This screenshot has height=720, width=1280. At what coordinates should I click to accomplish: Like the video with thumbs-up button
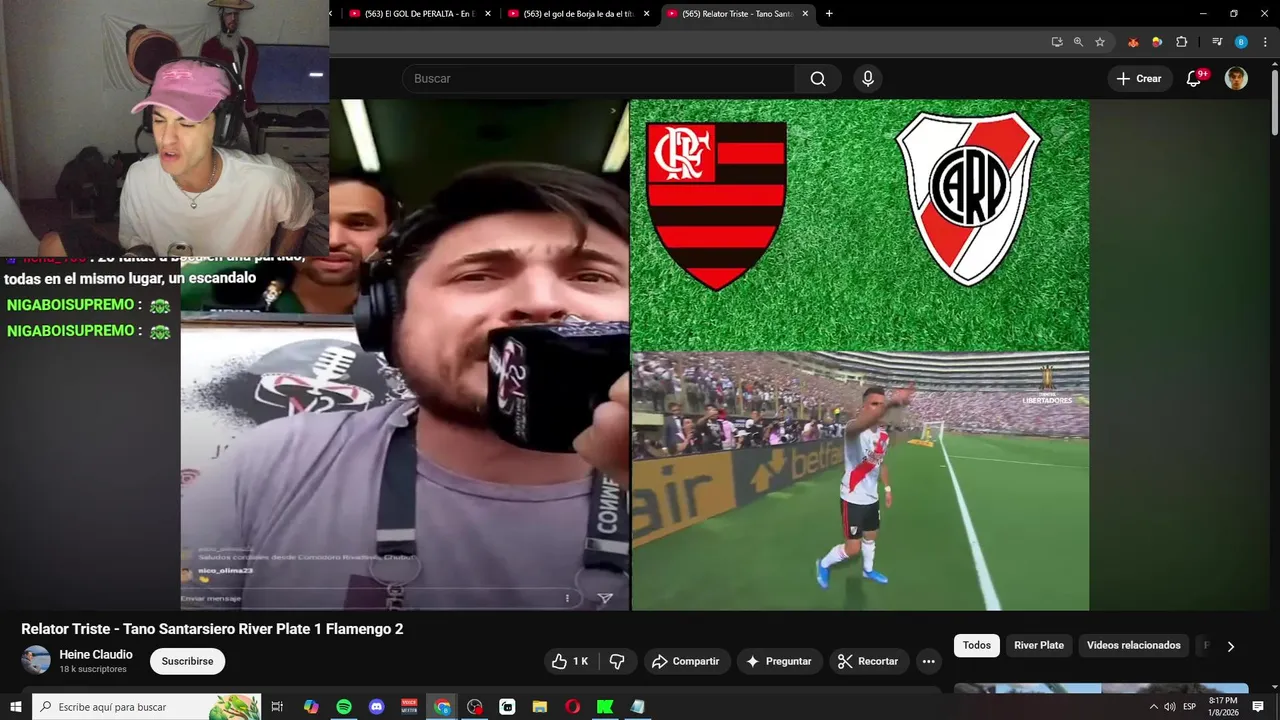coord(571,661)
